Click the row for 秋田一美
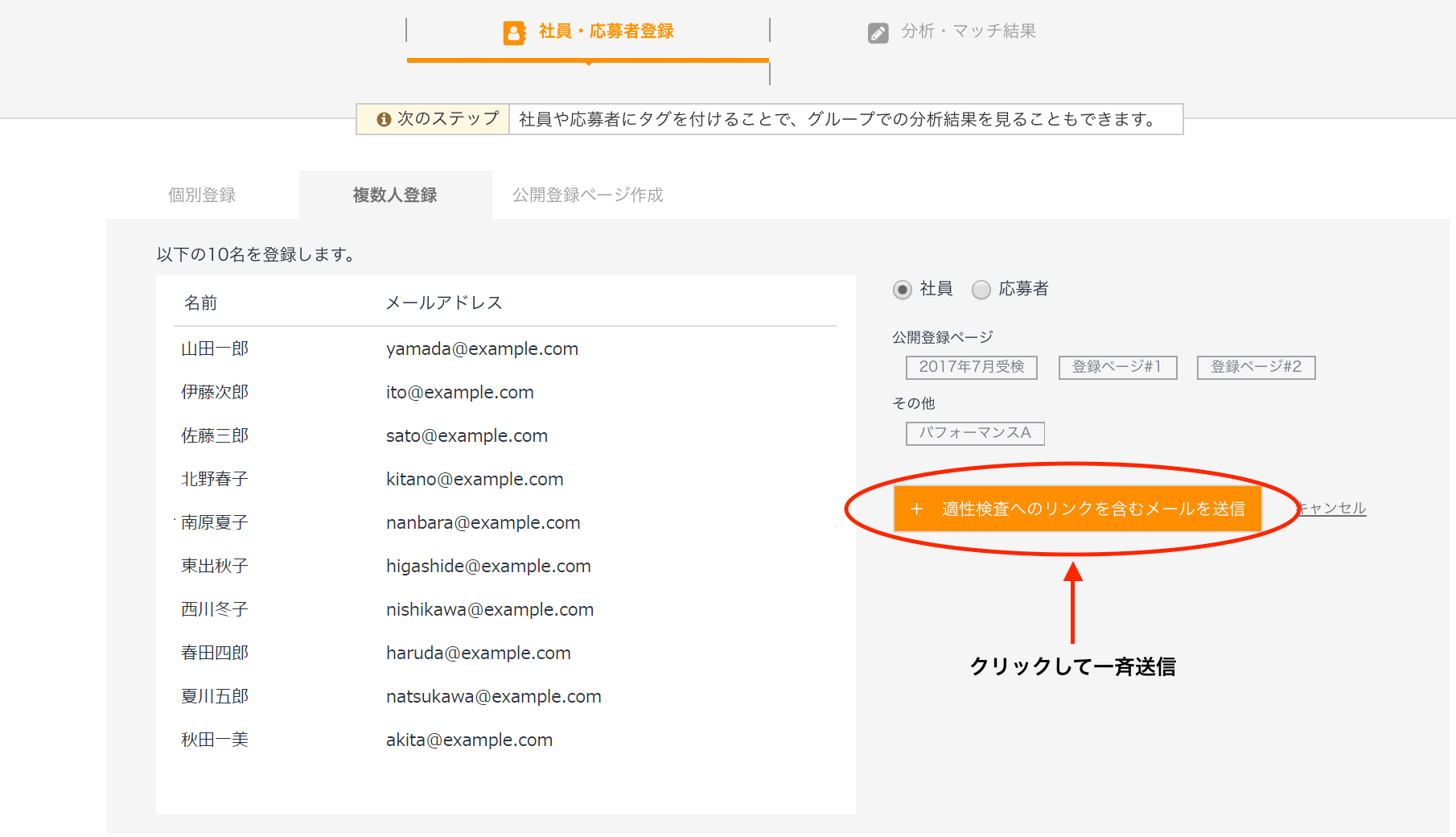Screen dimensions: 1456x837 tap(214, 740)
